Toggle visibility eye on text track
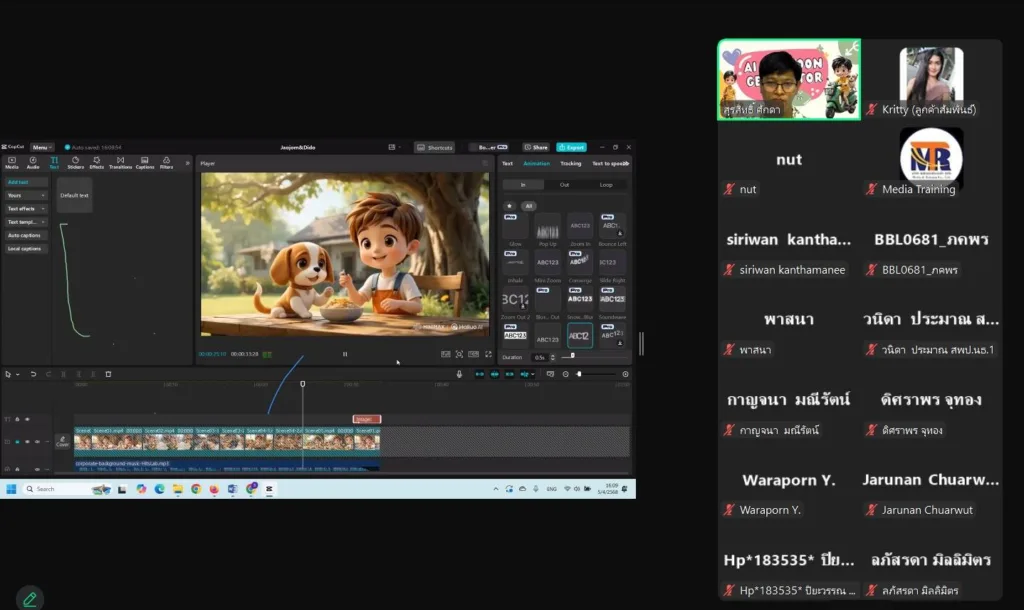 click(27, 419)
